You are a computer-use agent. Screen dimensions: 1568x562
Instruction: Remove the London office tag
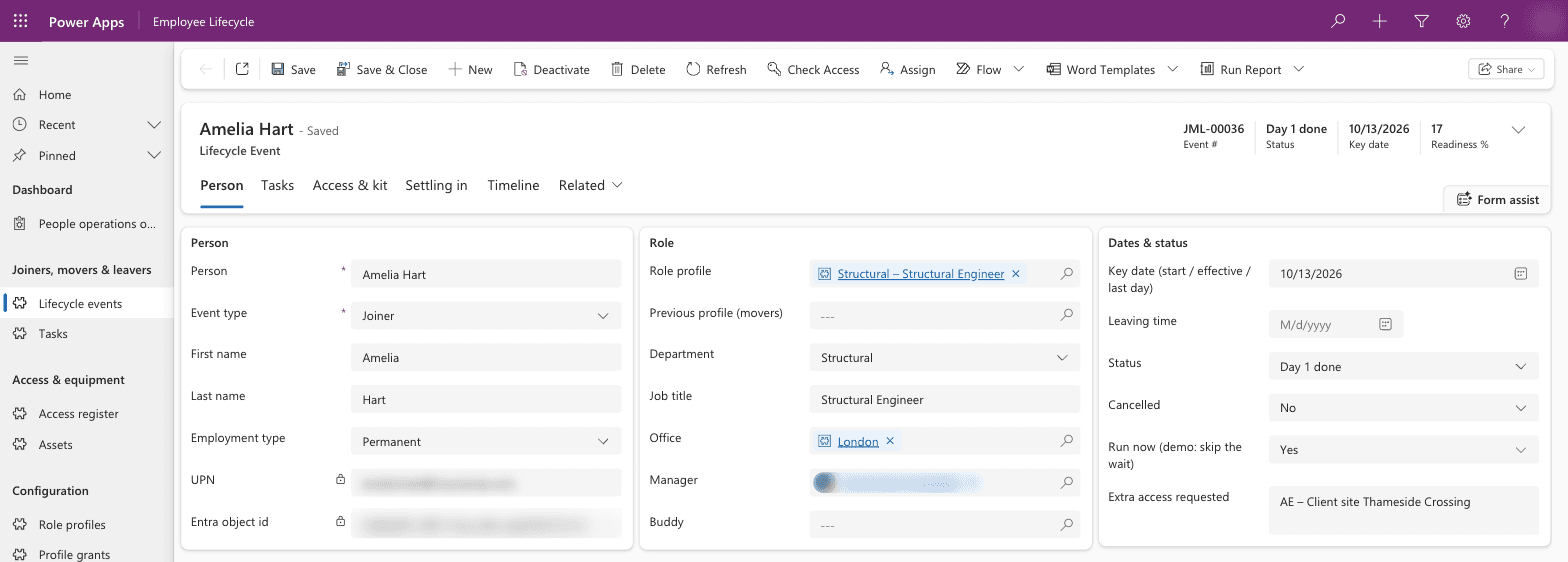click(890, 441)
